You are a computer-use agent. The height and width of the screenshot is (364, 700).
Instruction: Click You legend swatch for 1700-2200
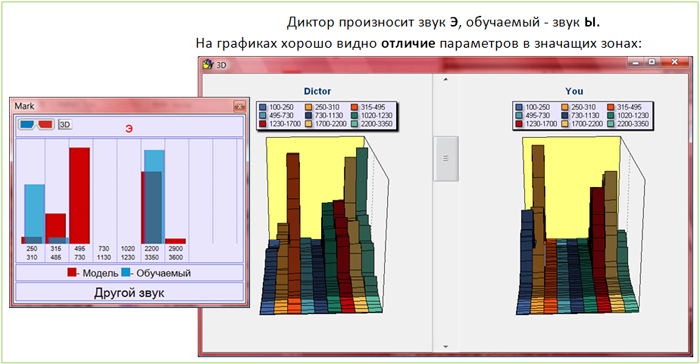tap(565, 124)
